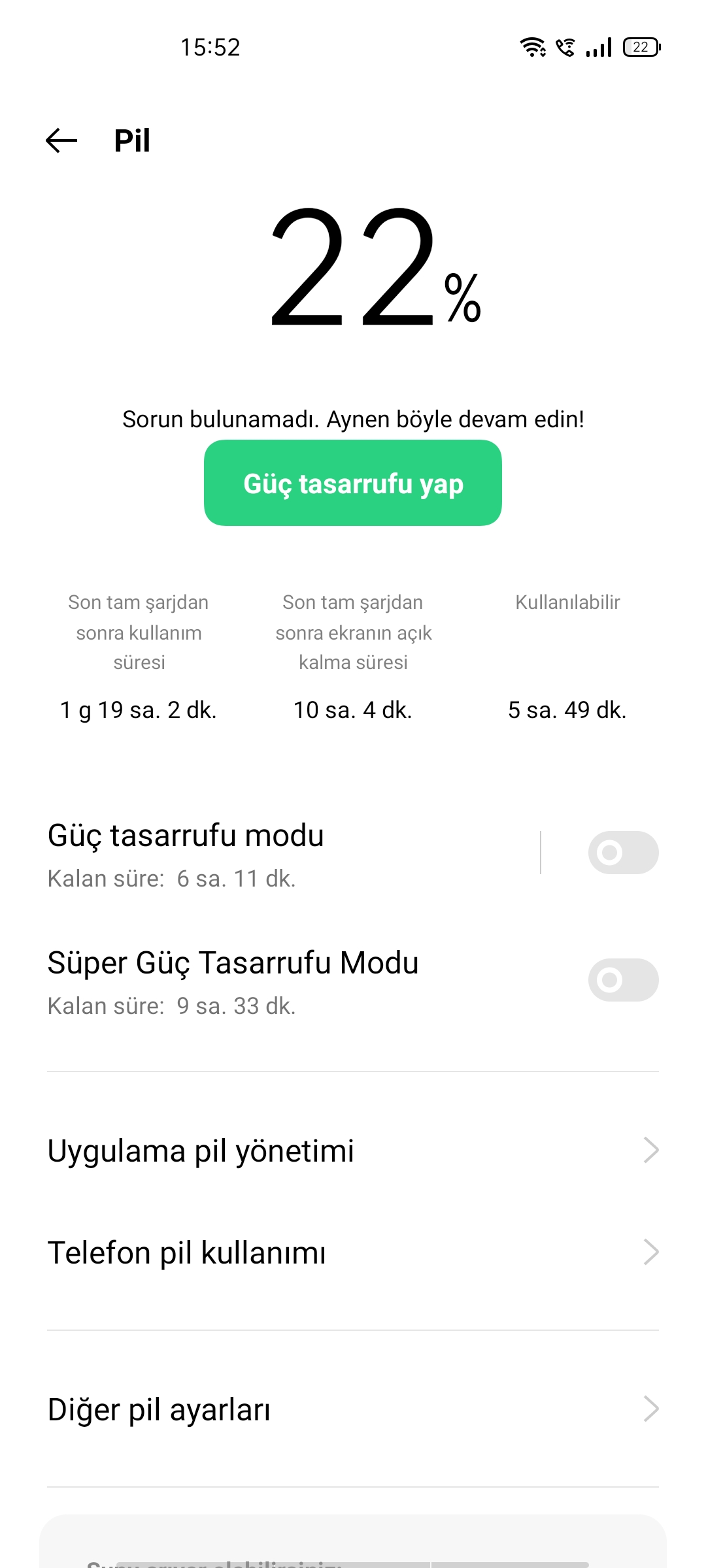Expand Diğer pil ayarları chevron

coord(650,1409)
